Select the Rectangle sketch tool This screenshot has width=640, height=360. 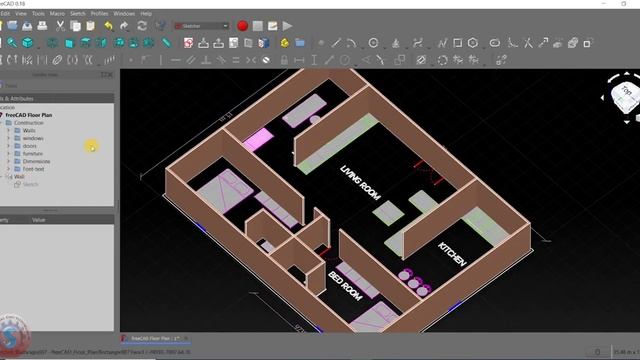[x=458, y=42]
